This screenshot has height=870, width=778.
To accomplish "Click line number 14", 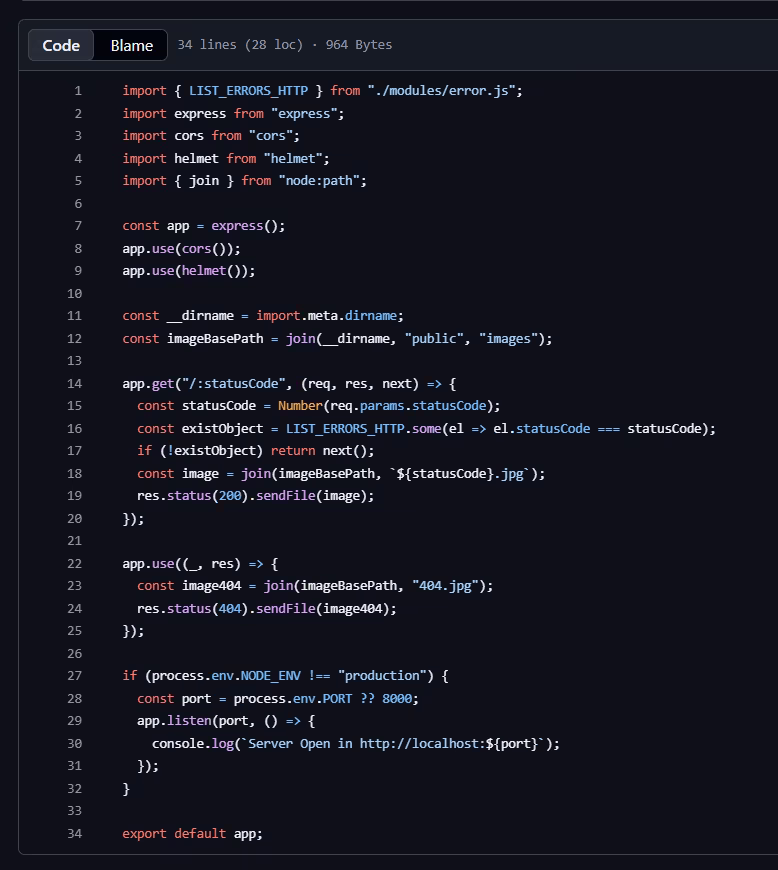I will [x=74, y=383].
